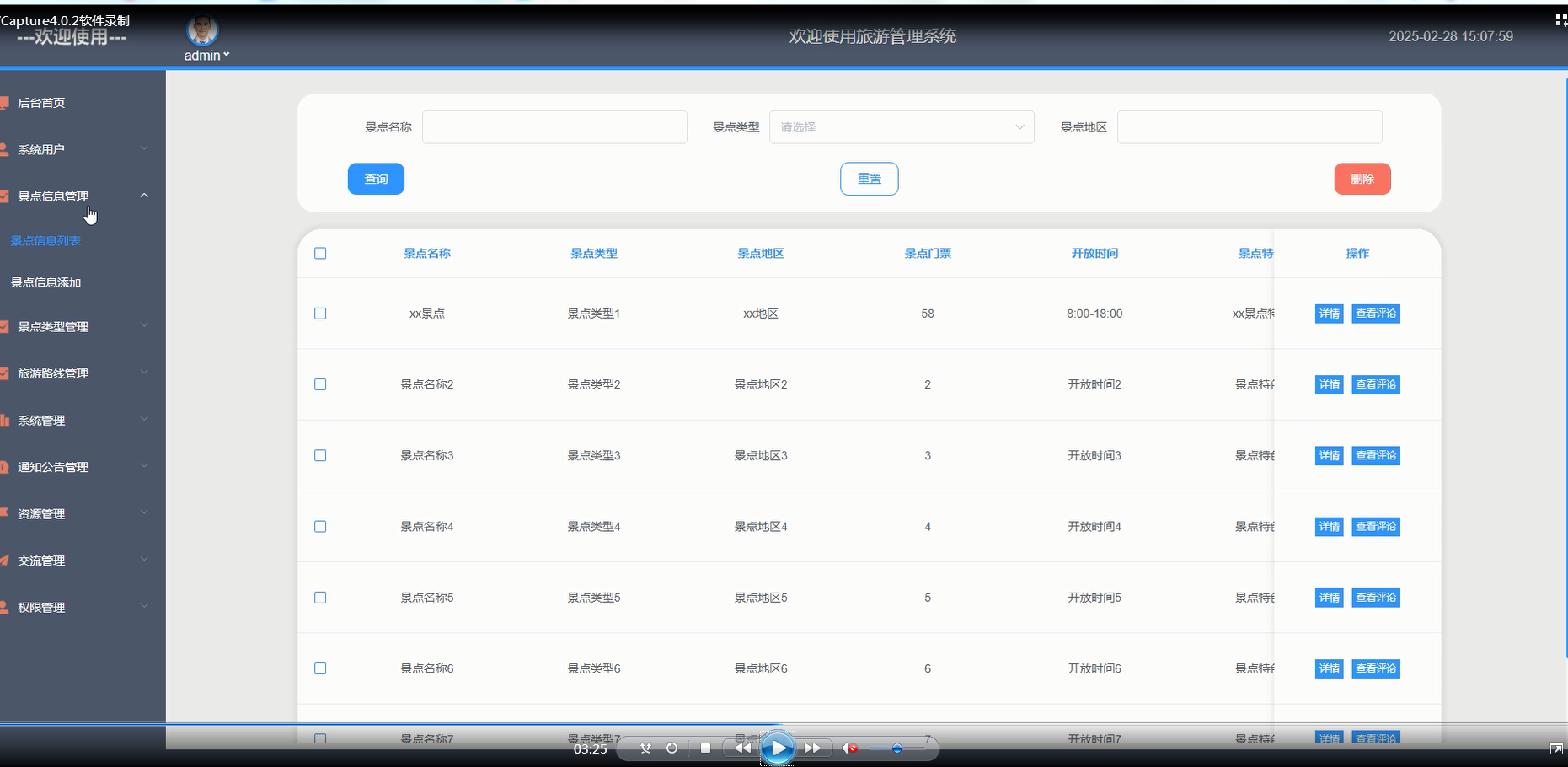
Task: Click 查看评论 for the xx景点 row
Action: (x=1376, y=314)
